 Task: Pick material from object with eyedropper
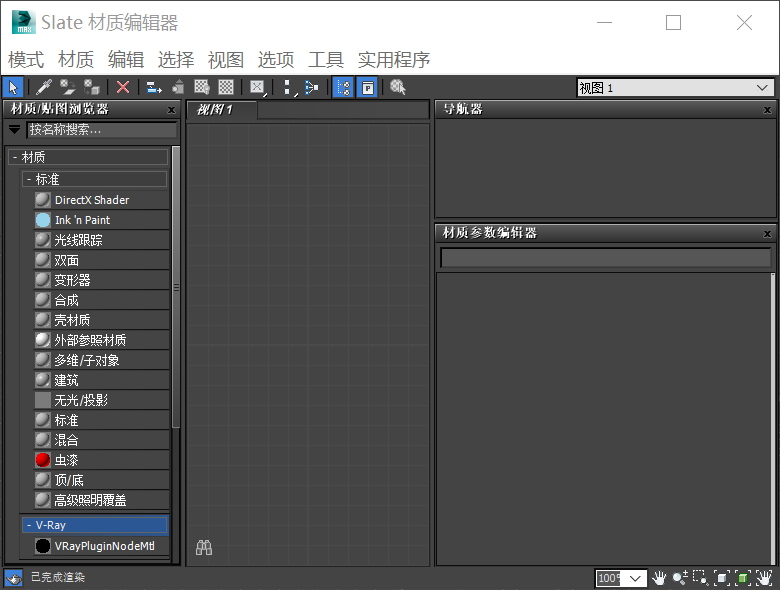click(44, 88)
